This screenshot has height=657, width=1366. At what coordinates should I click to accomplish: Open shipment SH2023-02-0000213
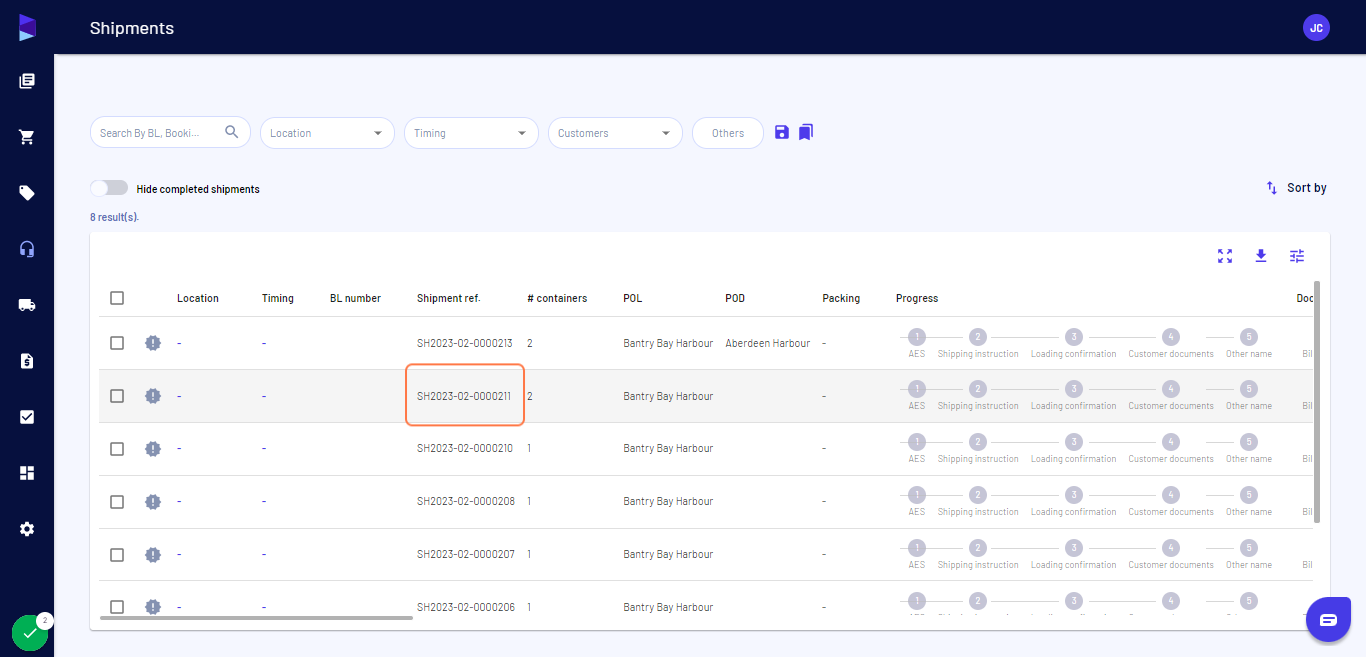coord(465,343)
